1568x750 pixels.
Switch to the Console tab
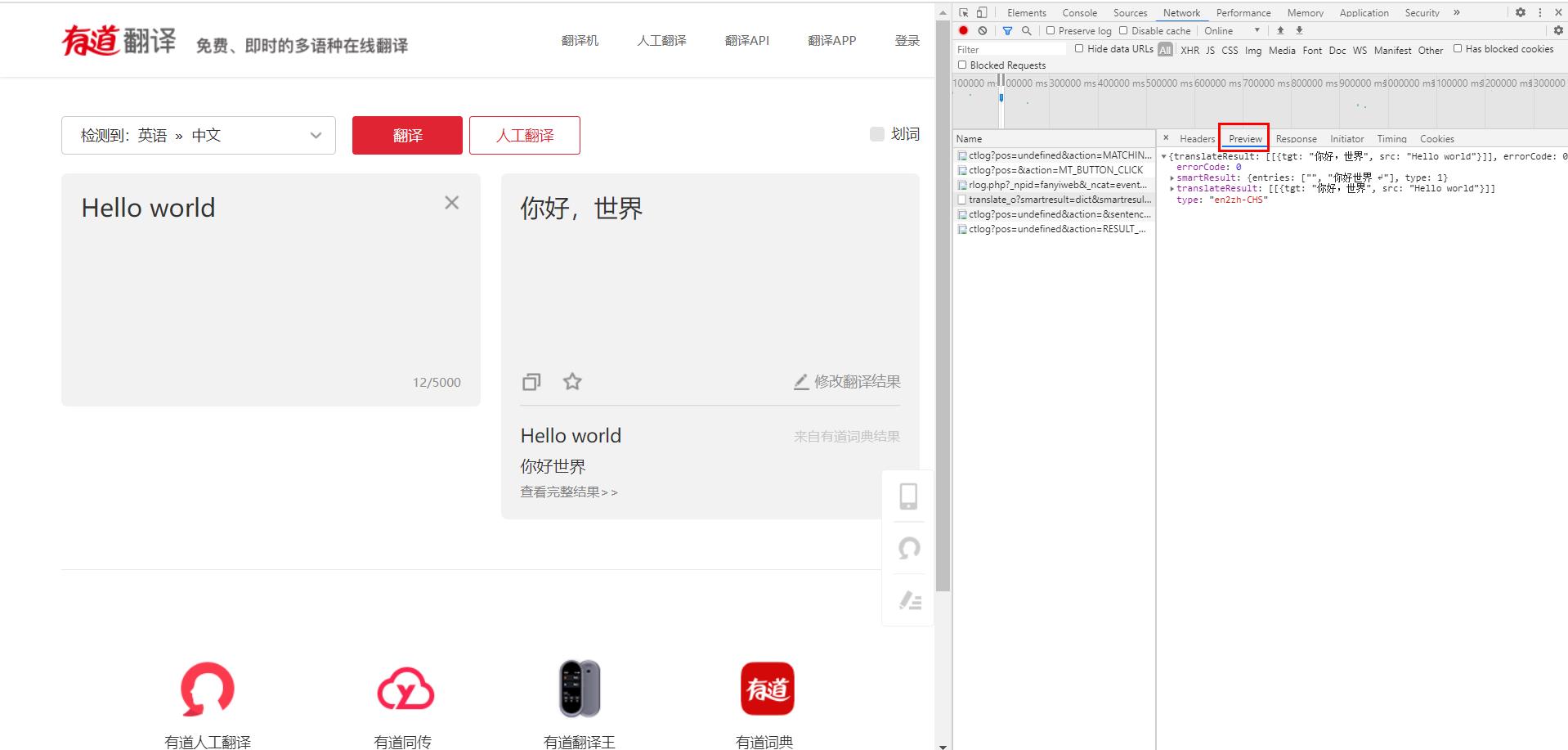click(x=1080, y=12)
